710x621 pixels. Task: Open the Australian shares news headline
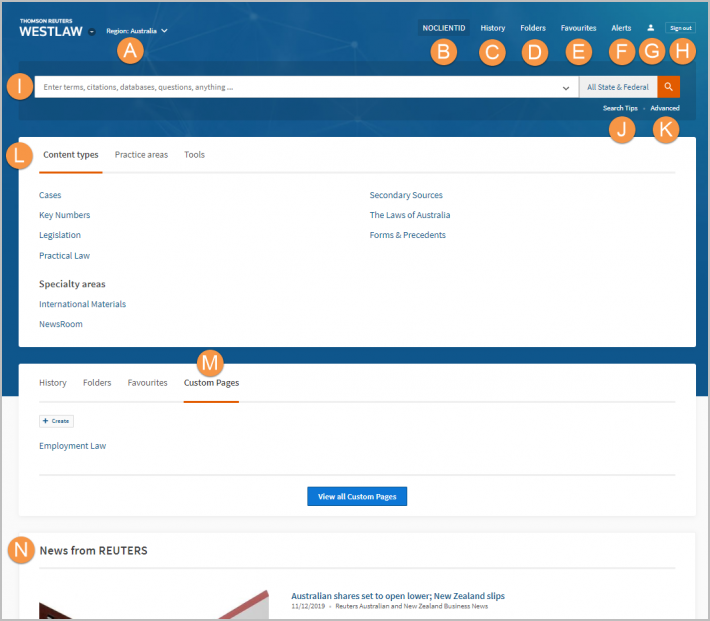[x=398, y=596]
